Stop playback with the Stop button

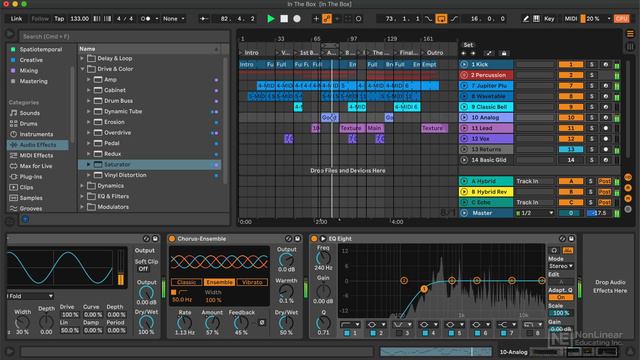click(x=284, y=19)
